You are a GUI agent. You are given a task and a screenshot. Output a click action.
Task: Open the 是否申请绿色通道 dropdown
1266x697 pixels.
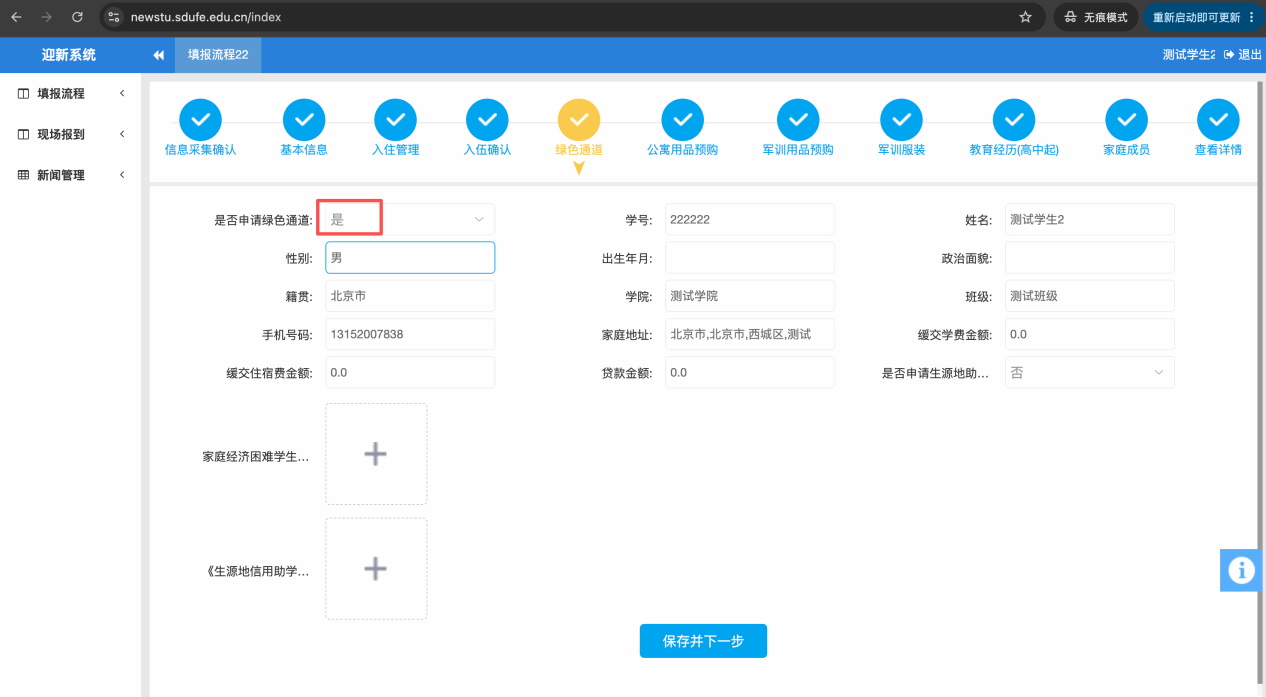[x=410, y=219]
